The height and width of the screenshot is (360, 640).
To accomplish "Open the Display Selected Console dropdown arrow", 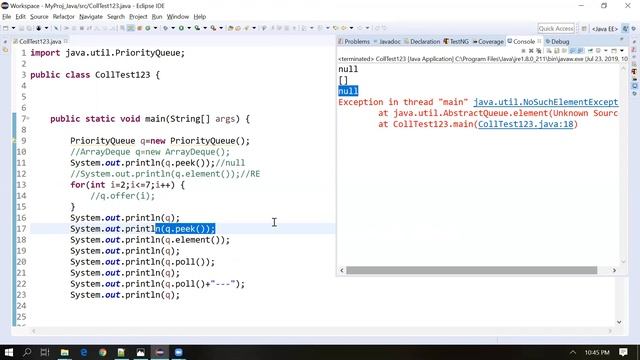I will (606, 51).
